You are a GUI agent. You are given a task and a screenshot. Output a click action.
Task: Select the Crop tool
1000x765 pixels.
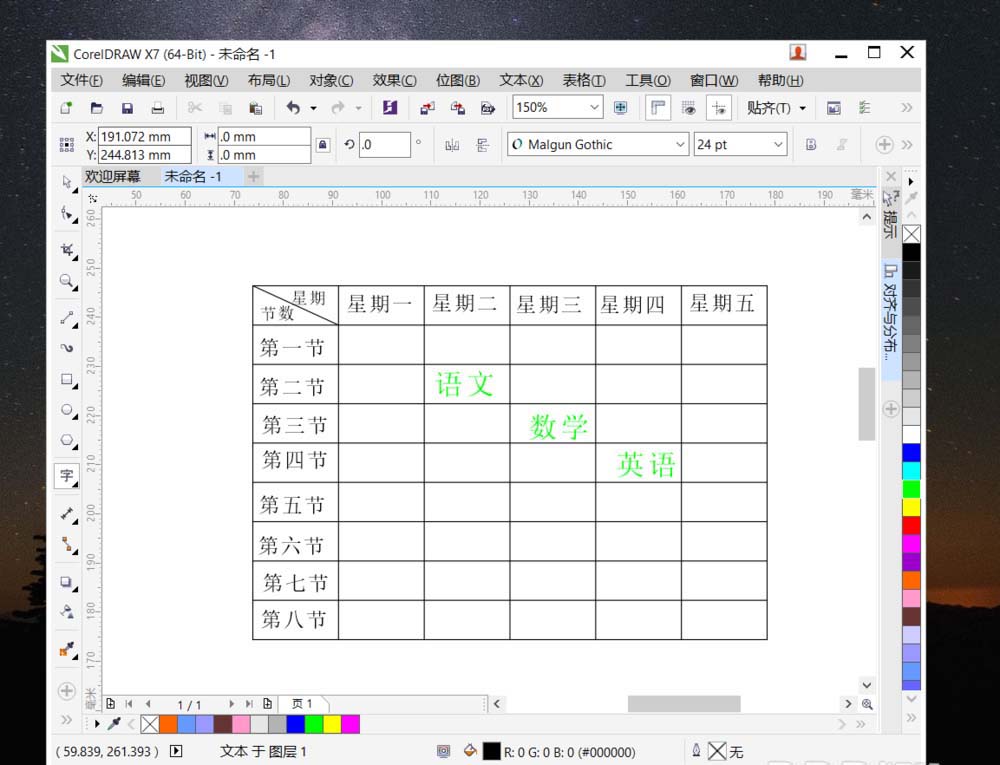(66, 248)
